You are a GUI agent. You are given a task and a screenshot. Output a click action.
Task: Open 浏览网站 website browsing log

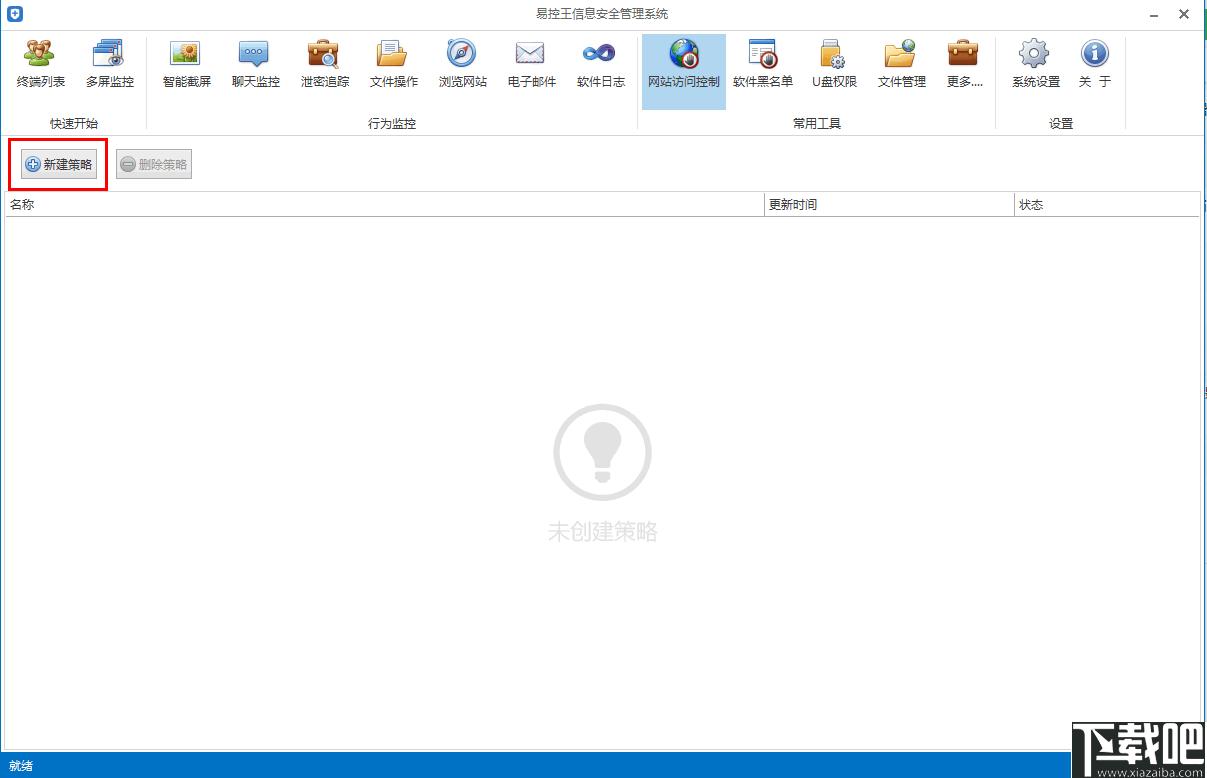(462, 65)
